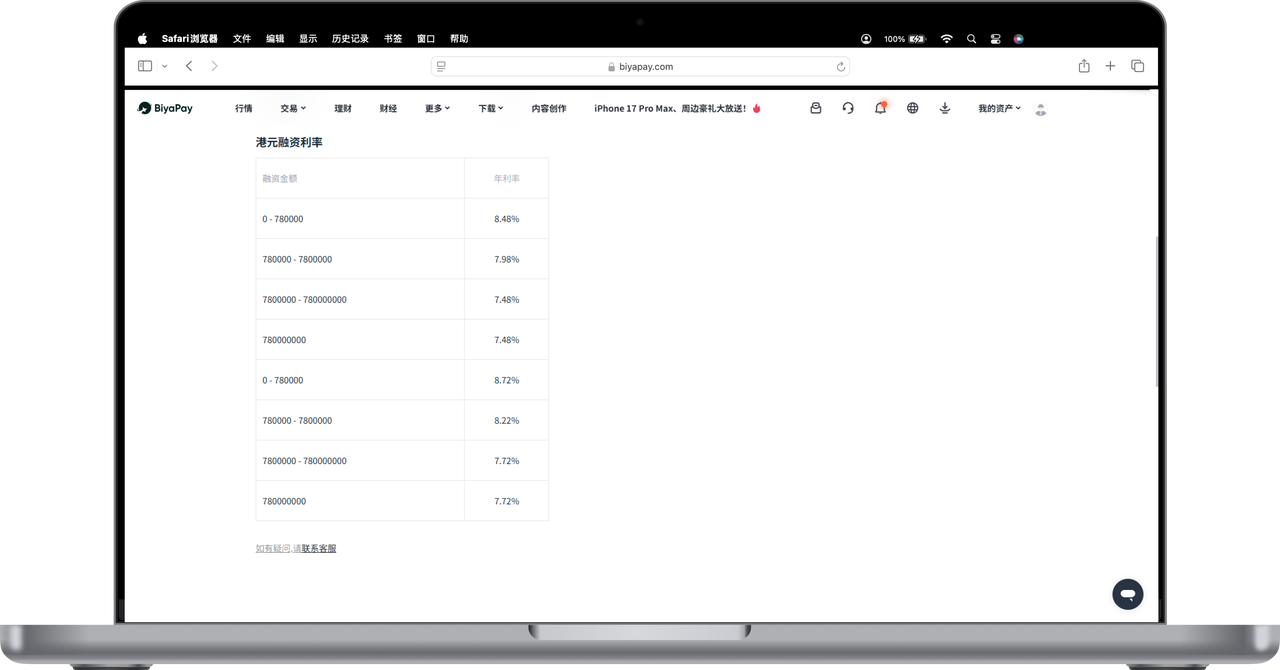Image resolution: width=1280 pixels, height=670 pixels.
Task: Click the 联系客服 link
Action: (319, 548)
